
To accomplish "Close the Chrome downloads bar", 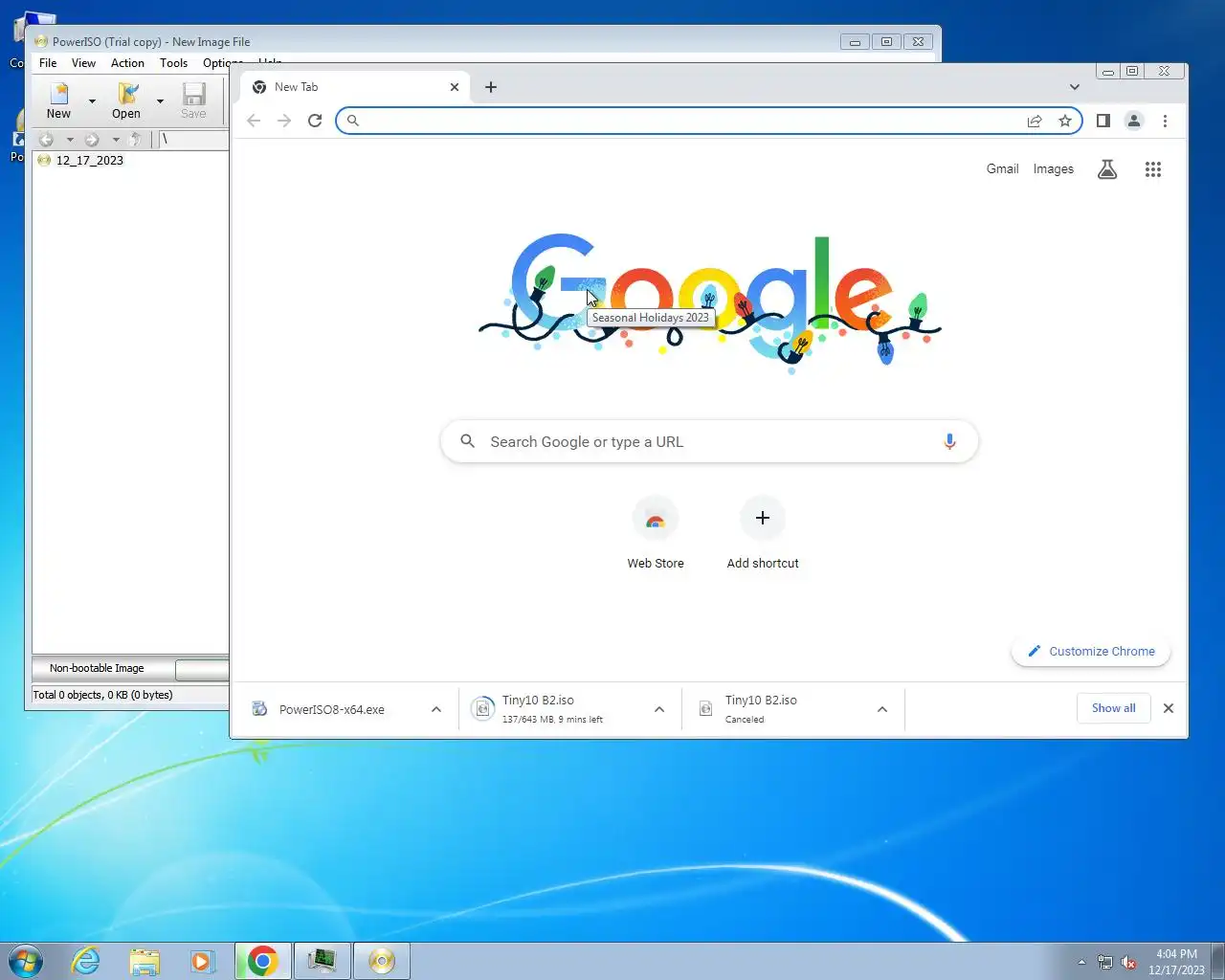I will click(x=1169, y=708).
